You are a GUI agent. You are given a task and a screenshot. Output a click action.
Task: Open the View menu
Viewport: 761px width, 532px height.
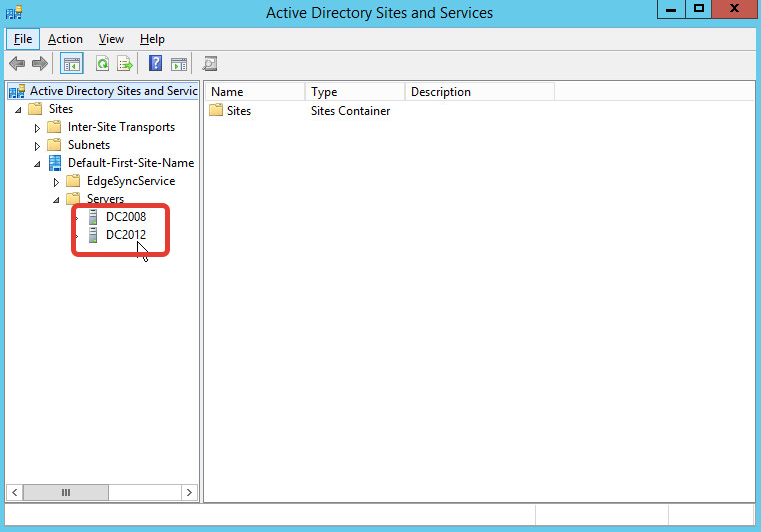pyautogui.click(x=111, y=39)
